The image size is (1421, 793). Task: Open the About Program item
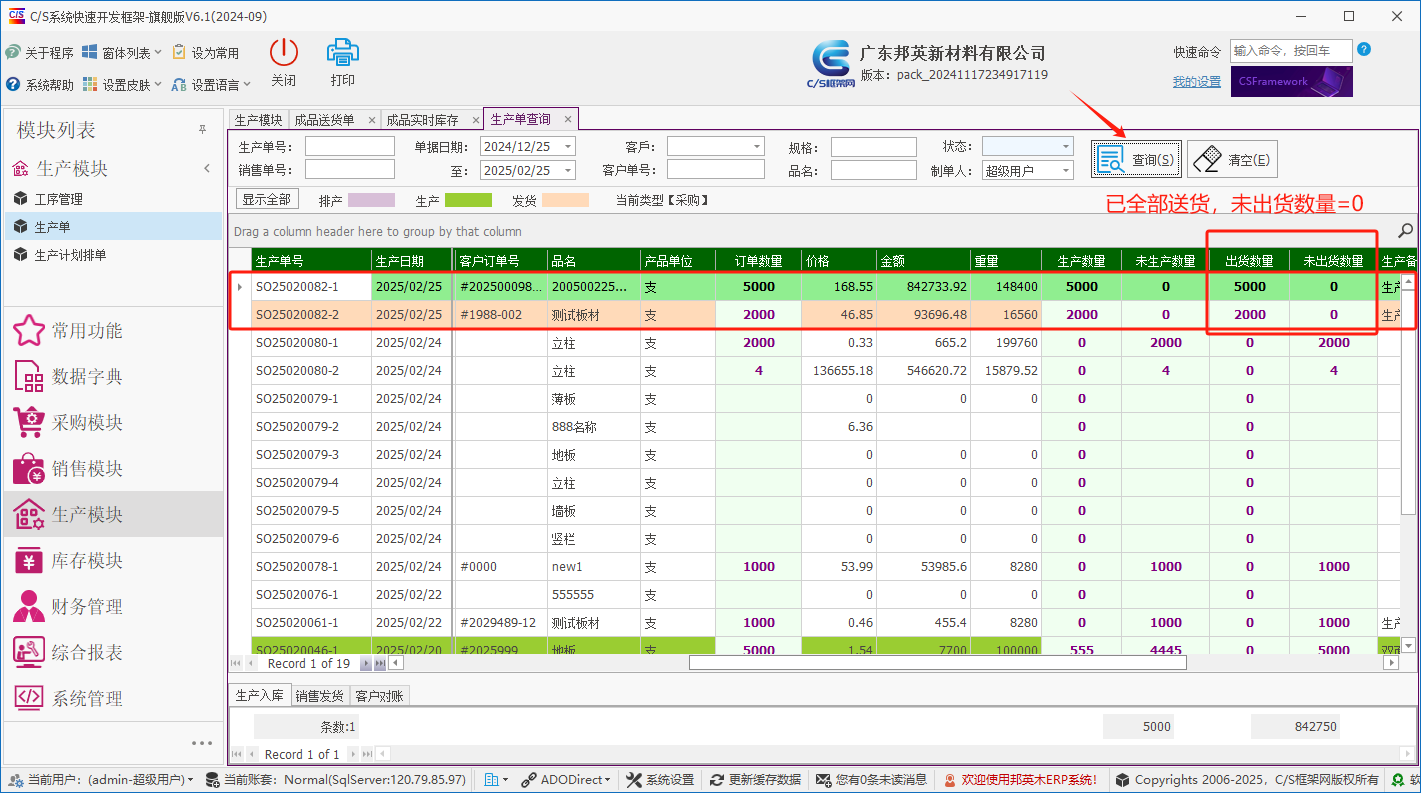tap(40, 53)
